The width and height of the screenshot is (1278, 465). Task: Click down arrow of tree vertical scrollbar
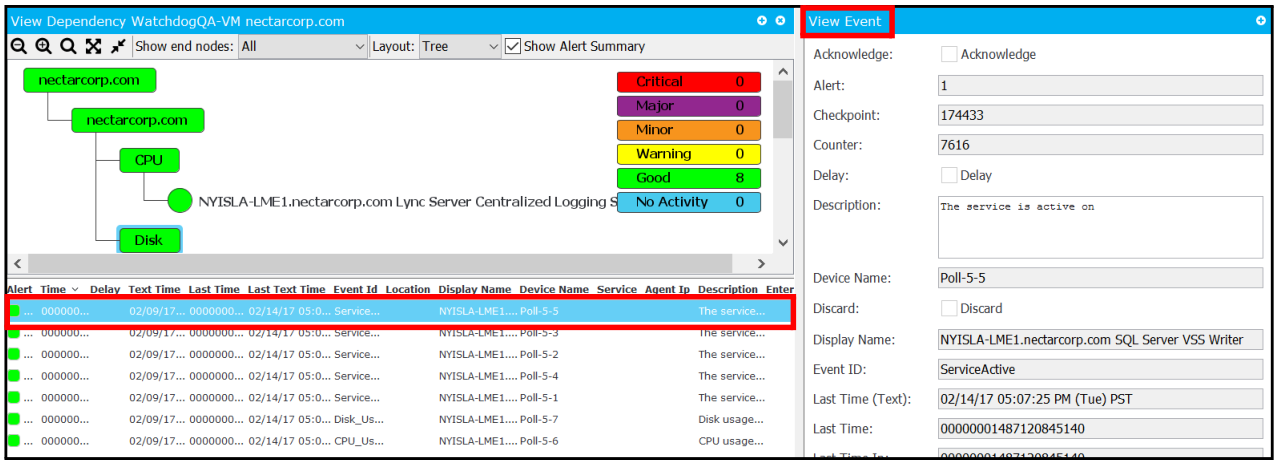pyautogui.click(x=783, y=245)
